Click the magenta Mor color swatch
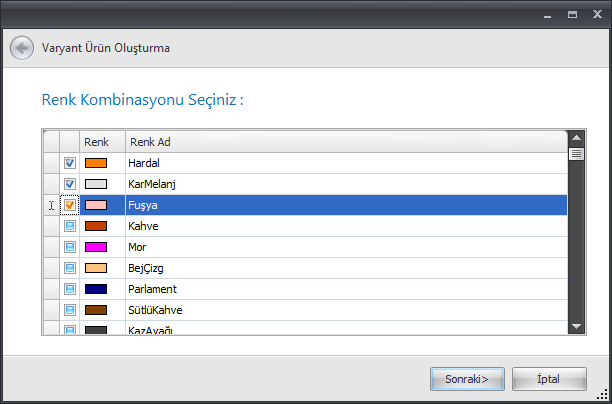612x404 pixels. (x=96, y=247)
